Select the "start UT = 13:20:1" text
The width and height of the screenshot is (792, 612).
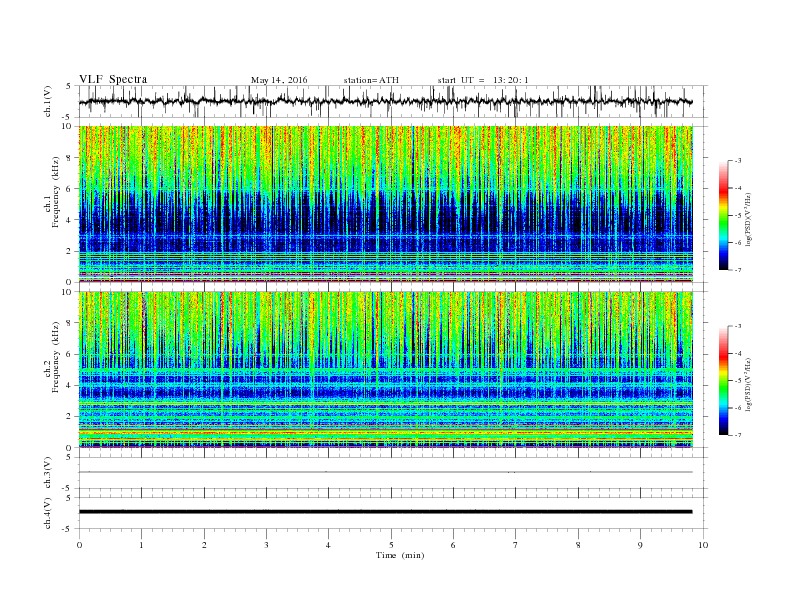click(x=483, y=80)
